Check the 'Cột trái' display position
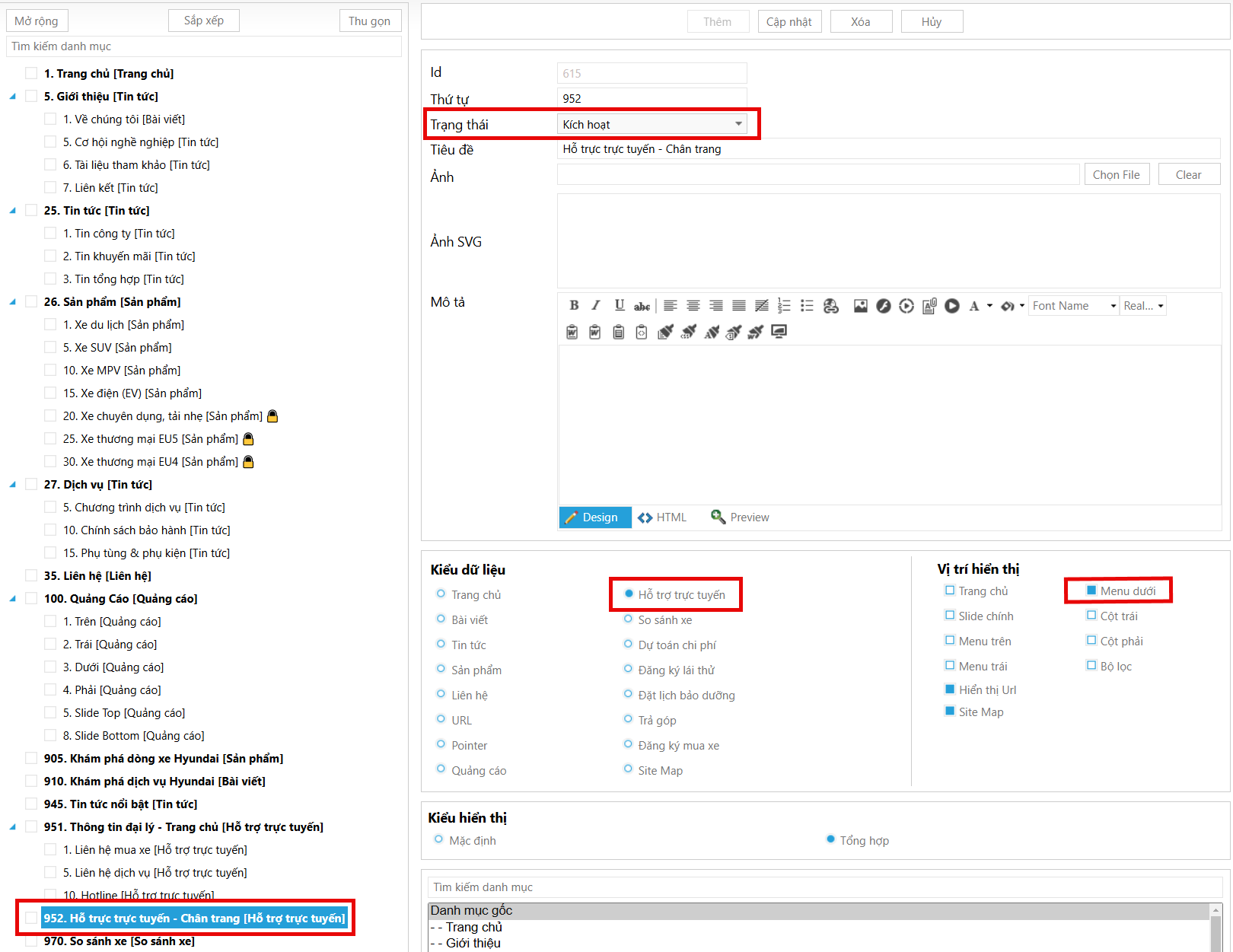1233x952 pixels. [1091, 616]
